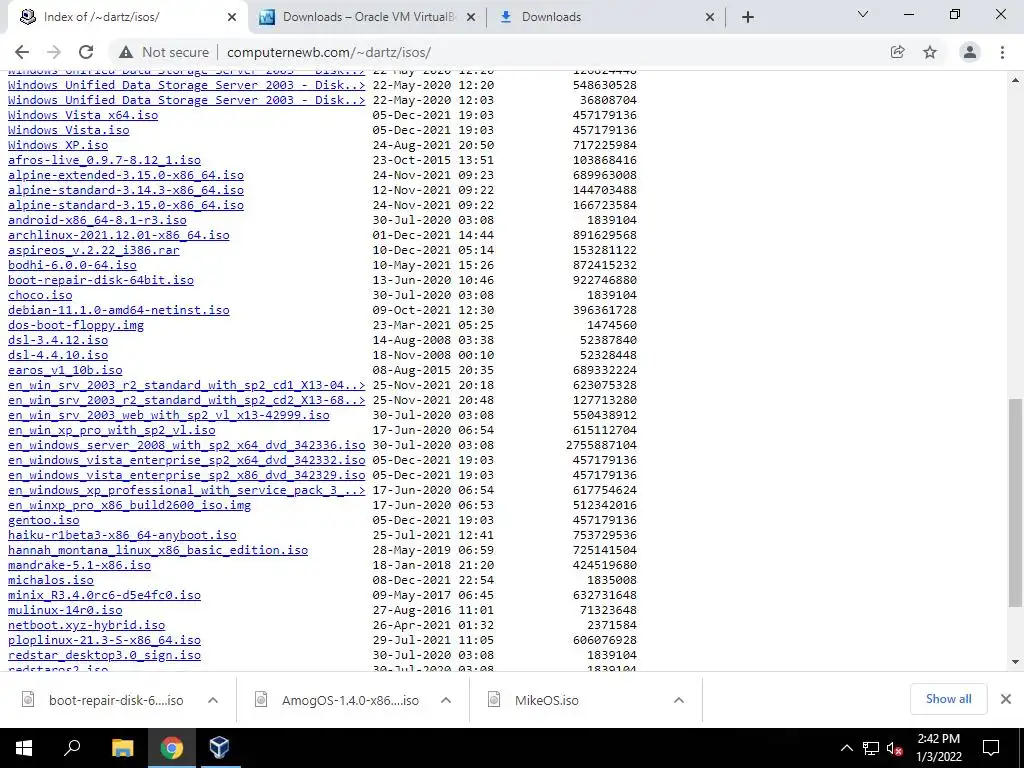The width and height of the screenshot is (1024, 768).
Task: Open File Explorer from taskbar
Action: tap(122, 748)
